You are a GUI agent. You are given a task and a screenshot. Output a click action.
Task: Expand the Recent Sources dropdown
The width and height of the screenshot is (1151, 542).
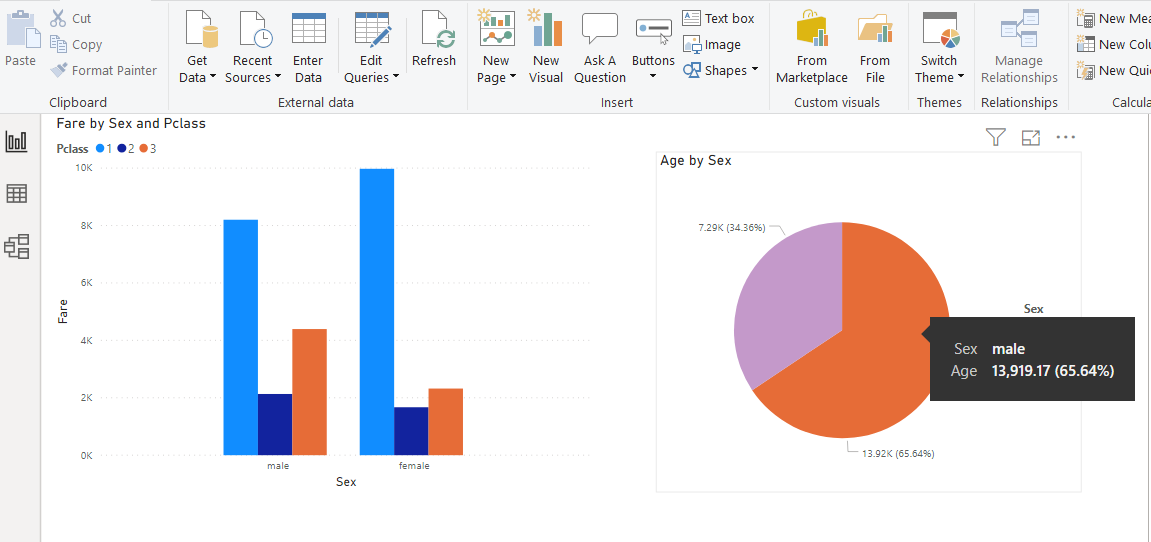click(x=253, y=77)
